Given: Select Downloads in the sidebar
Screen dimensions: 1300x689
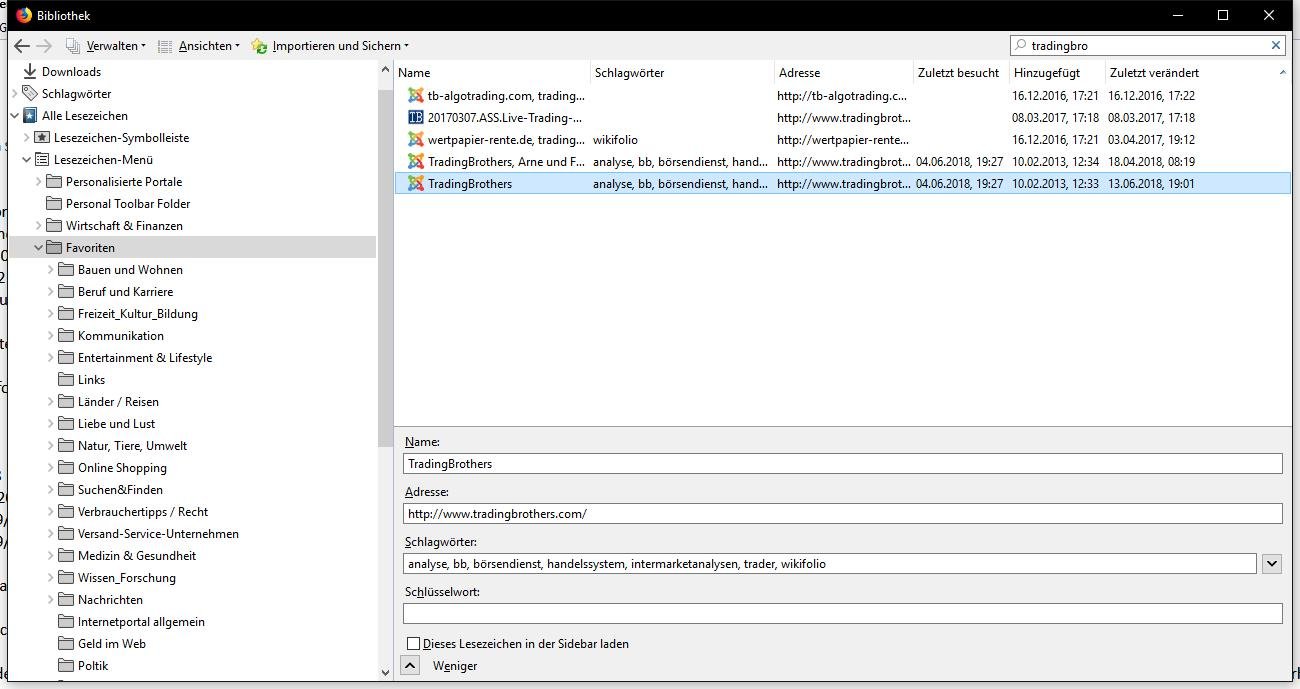Looking at the screenshot, I should click(70, 72).
